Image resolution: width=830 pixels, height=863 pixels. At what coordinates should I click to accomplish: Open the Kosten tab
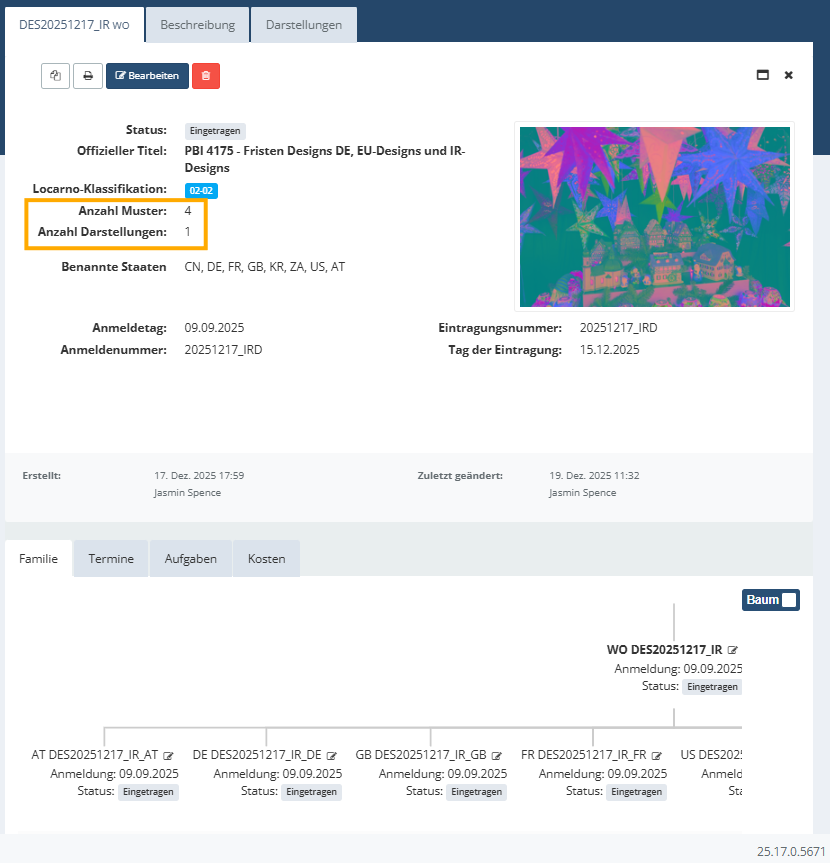pos(266,559)
